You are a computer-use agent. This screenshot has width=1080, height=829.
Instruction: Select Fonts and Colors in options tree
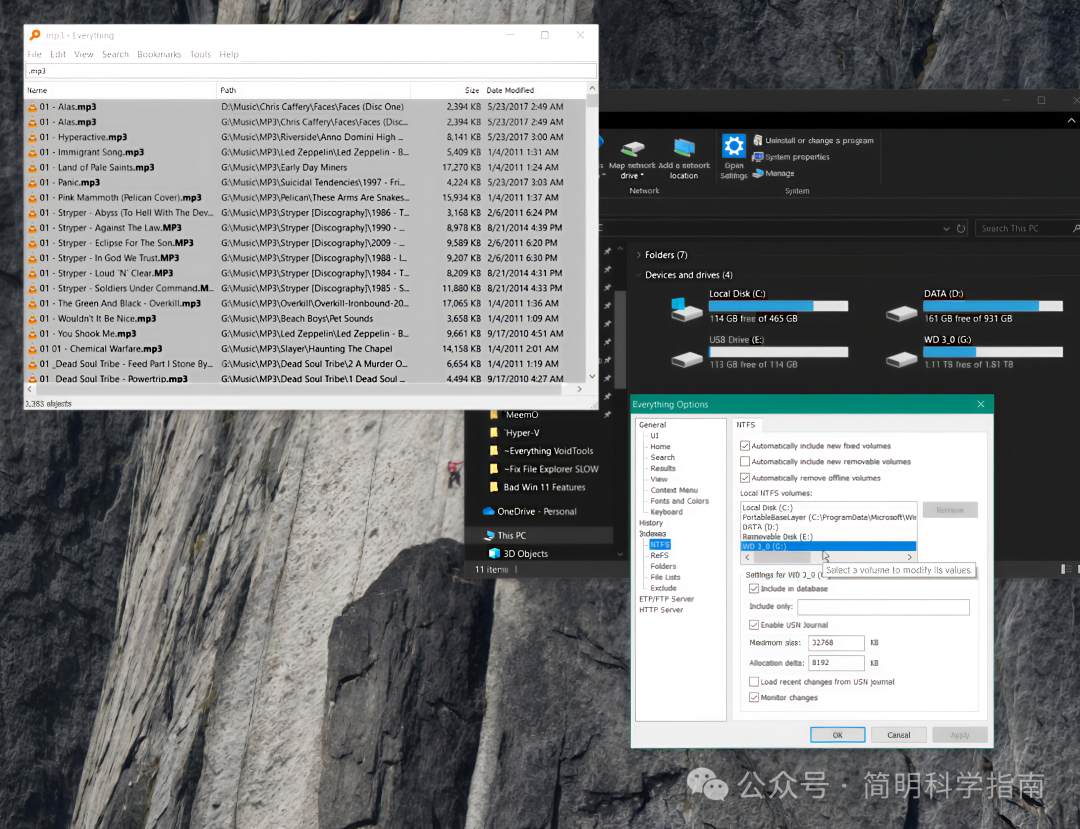679,501
